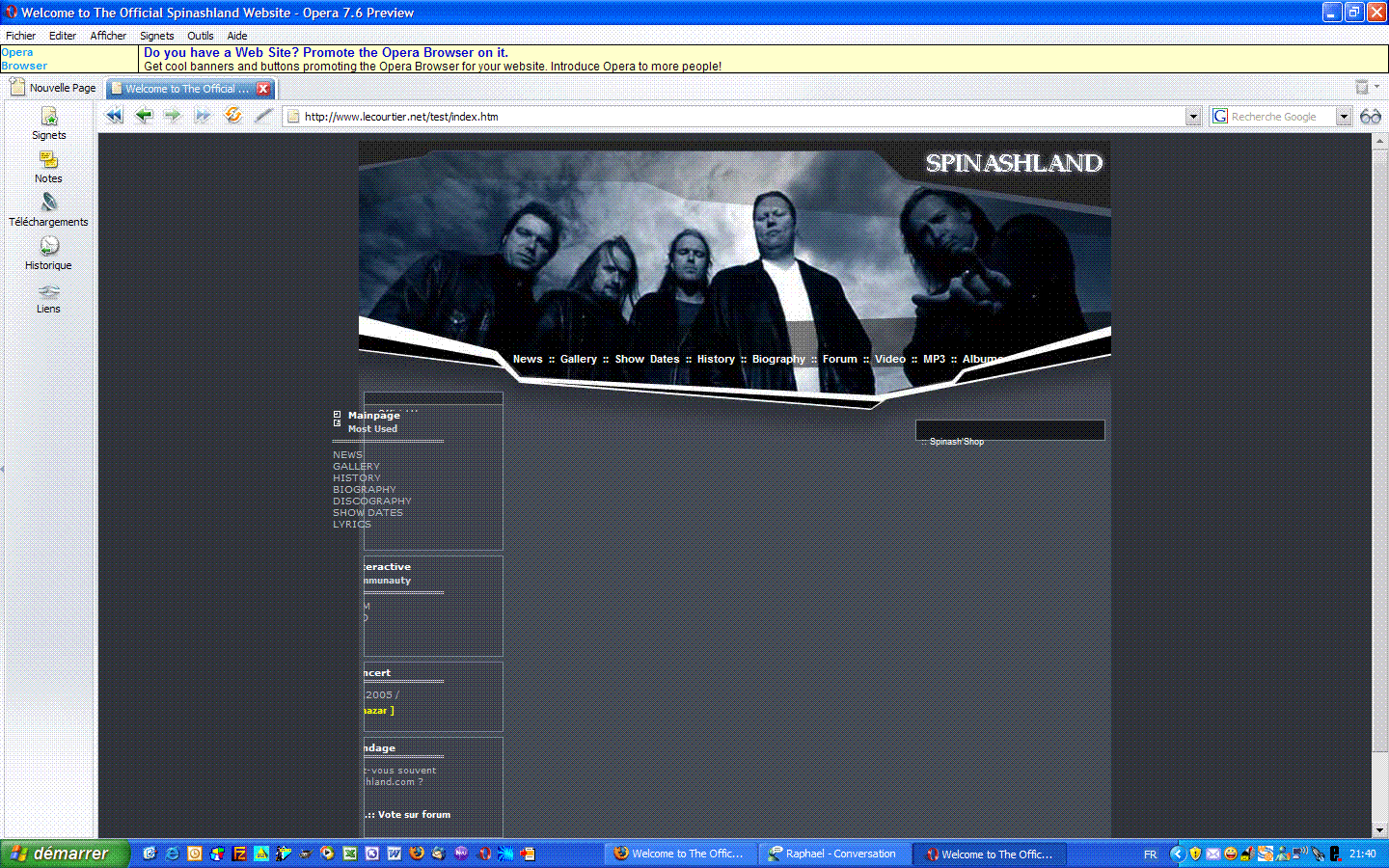Viewport: 1389px width, 868px height.
Task: Click the DISCOGRAPHY sidebar link
Action: 372,502
